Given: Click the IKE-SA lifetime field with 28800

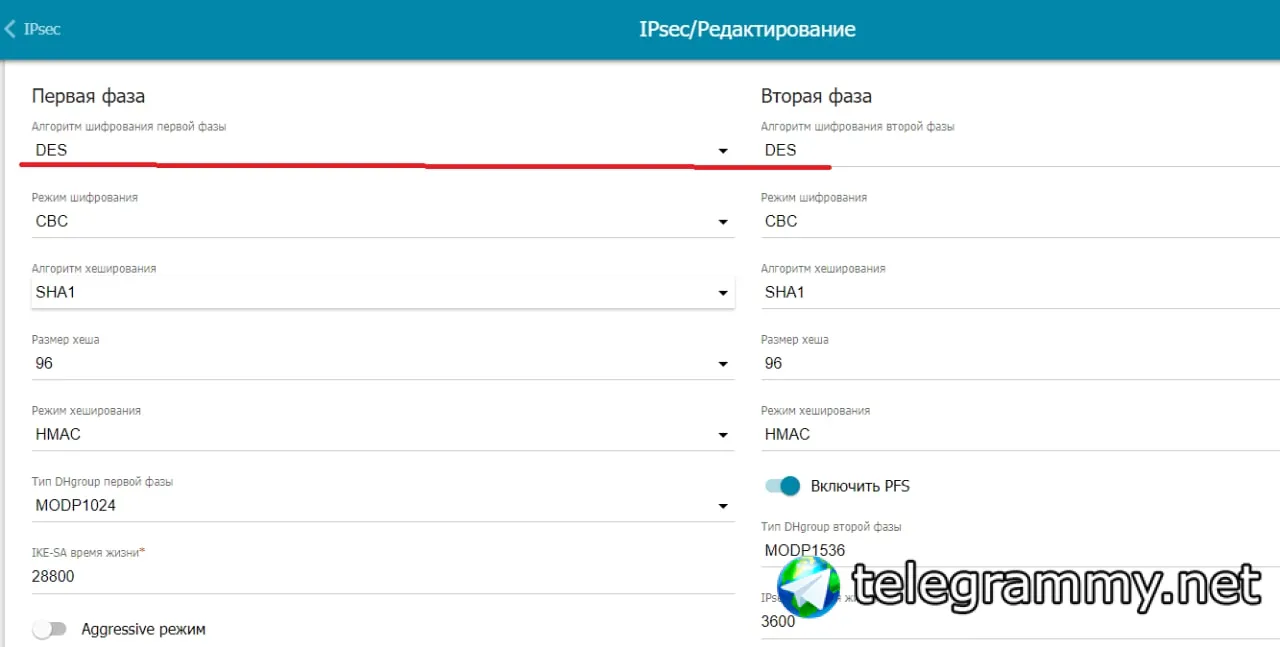Looking at the screenshot, I should pos(383,577).
